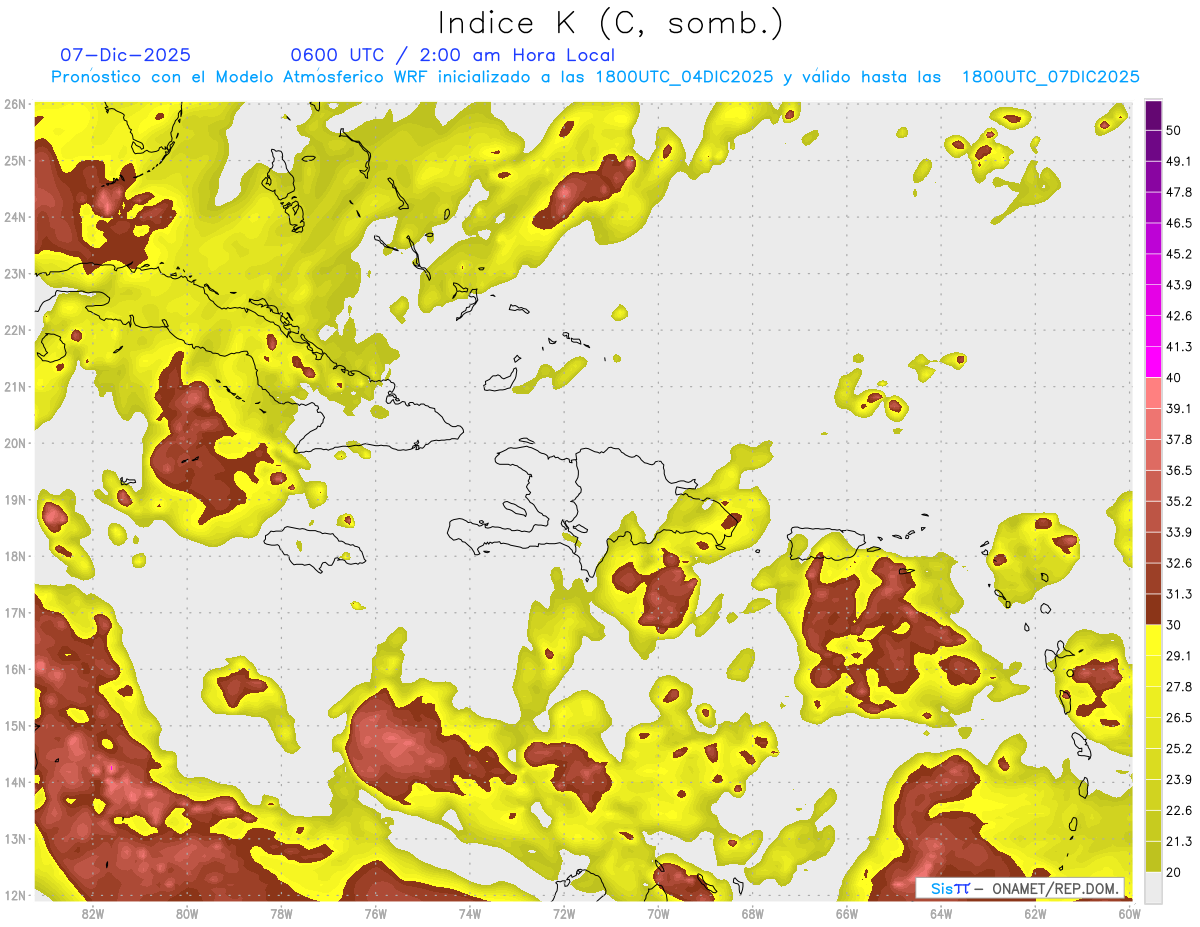The height and width of the screenshot is (927, 1200).
Task: Click the latitude axis label "19N"
Action: [x=14, y=499]
